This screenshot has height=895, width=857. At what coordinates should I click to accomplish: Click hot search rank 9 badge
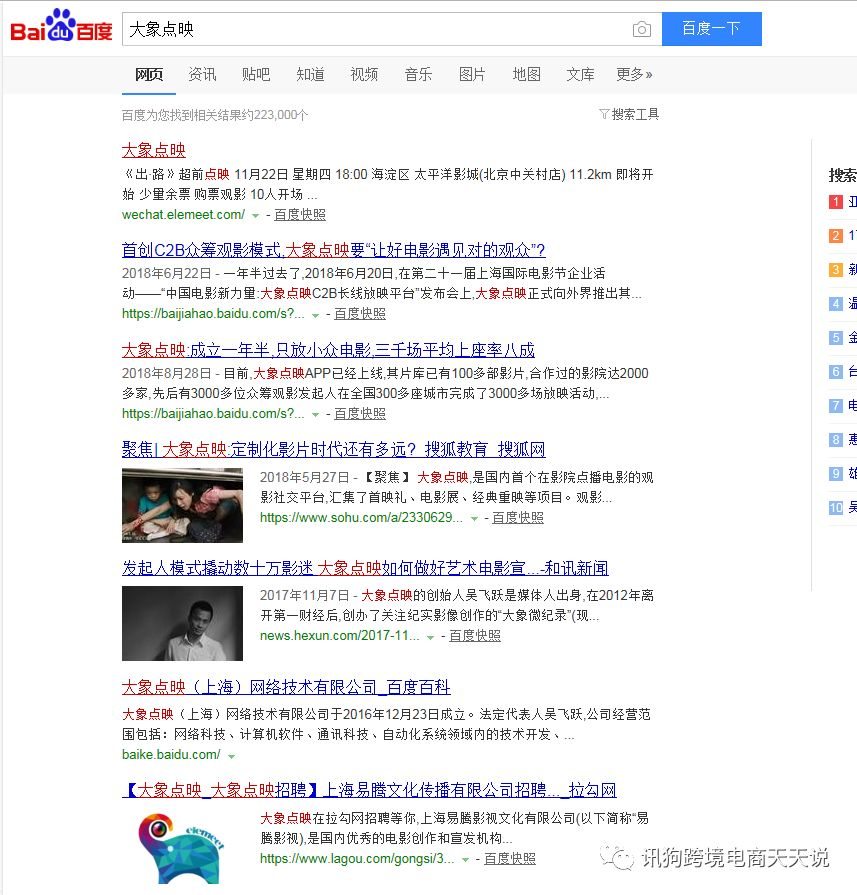point(836,474)
